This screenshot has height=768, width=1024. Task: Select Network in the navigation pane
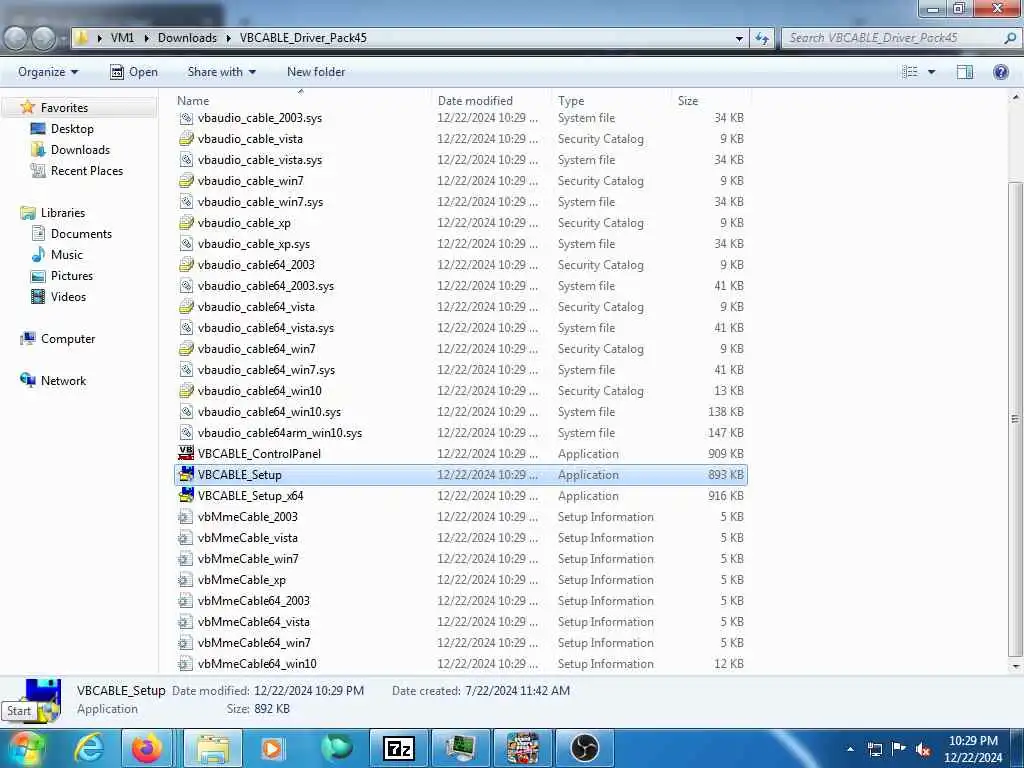coord(63,381)
